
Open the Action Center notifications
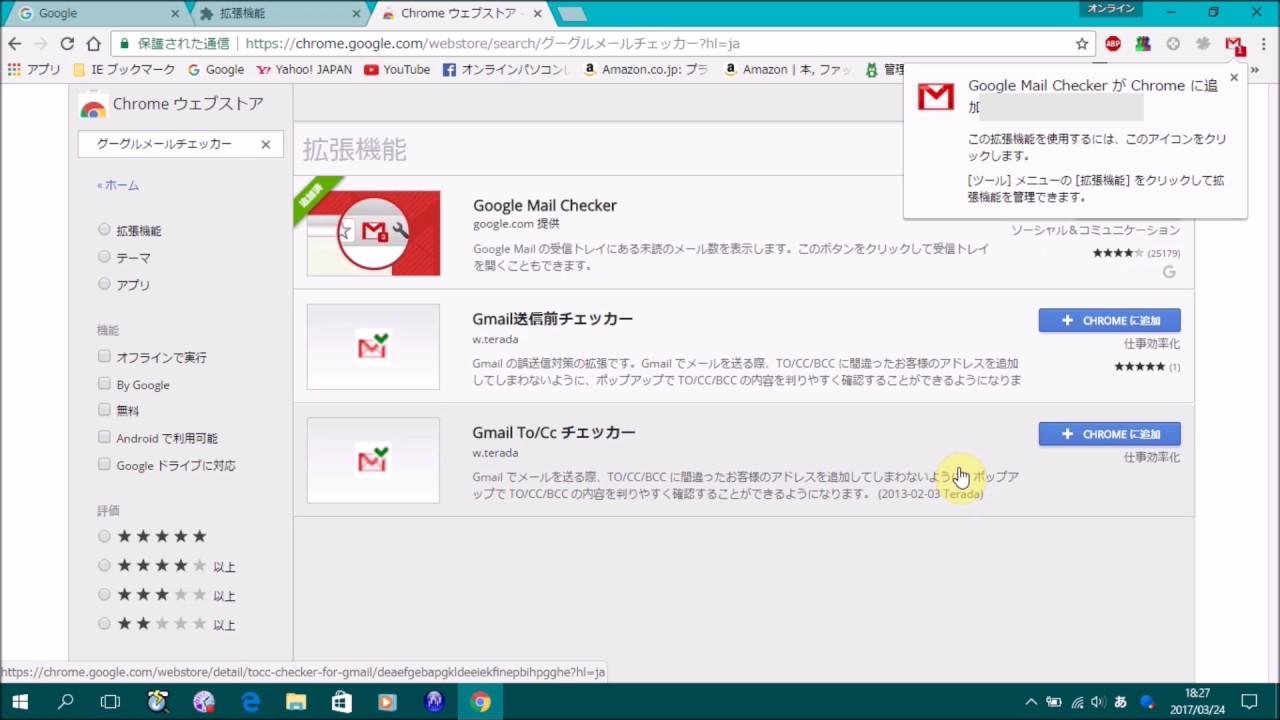pos(1249,702)
